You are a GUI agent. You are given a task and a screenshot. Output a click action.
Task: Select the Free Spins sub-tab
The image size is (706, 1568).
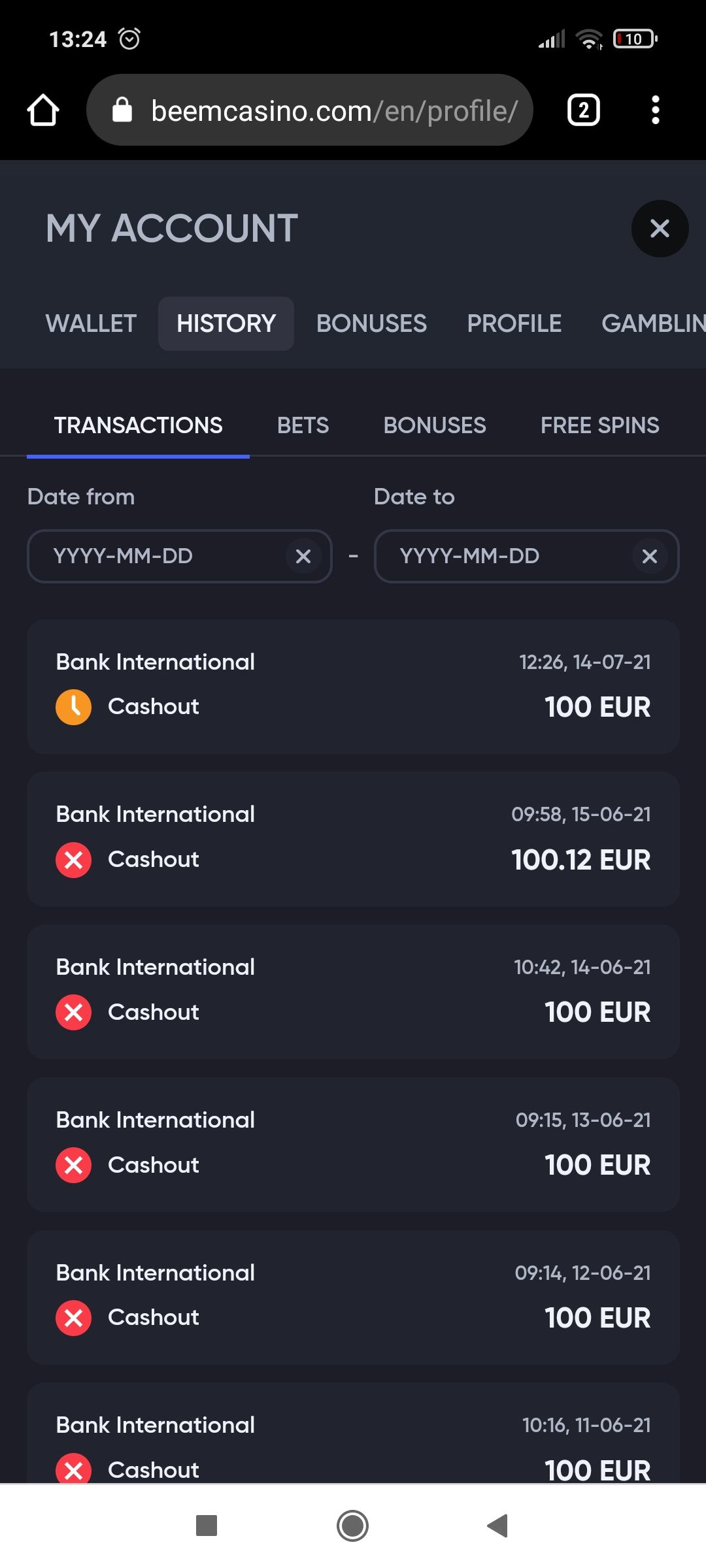coord(599,425)
